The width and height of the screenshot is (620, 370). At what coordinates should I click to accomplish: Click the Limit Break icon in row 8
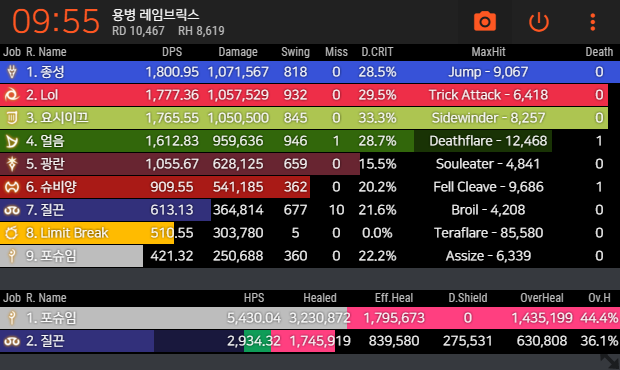tap(11, 233)
